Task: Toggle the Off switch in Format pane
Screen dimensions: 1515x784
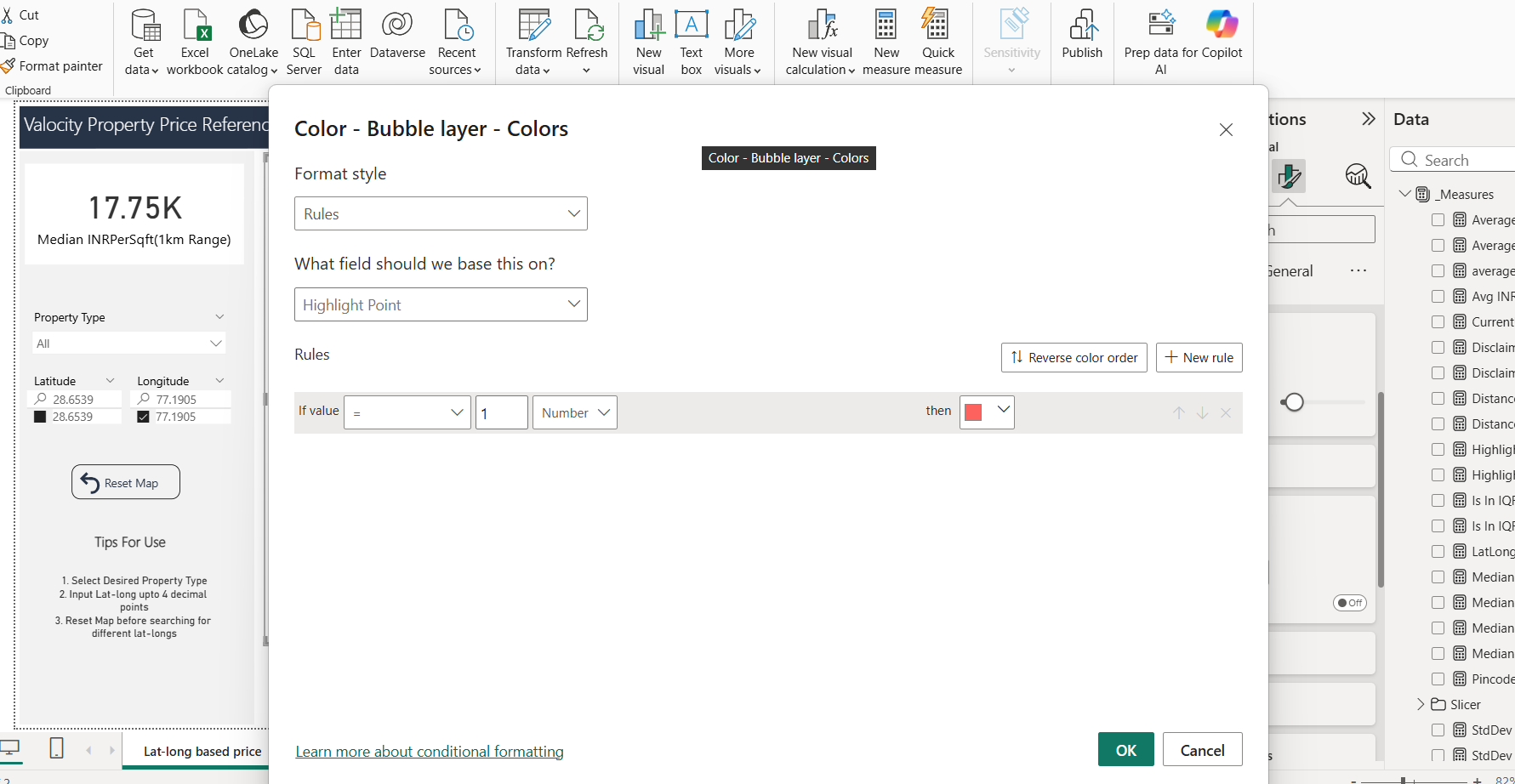Action: [1350, 603]
